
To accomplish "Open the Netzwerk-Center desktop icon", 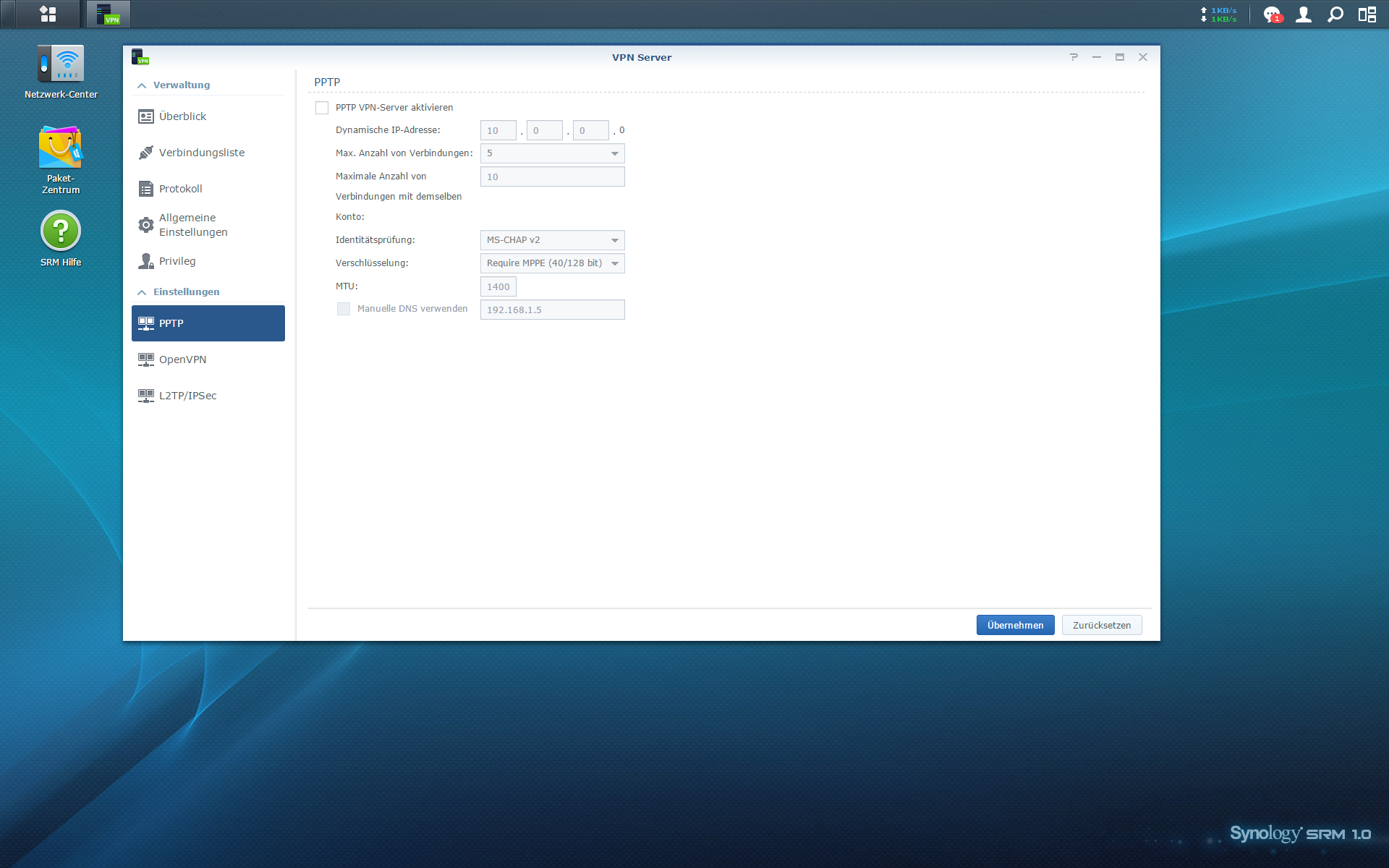I will click(x=61, y=64).
